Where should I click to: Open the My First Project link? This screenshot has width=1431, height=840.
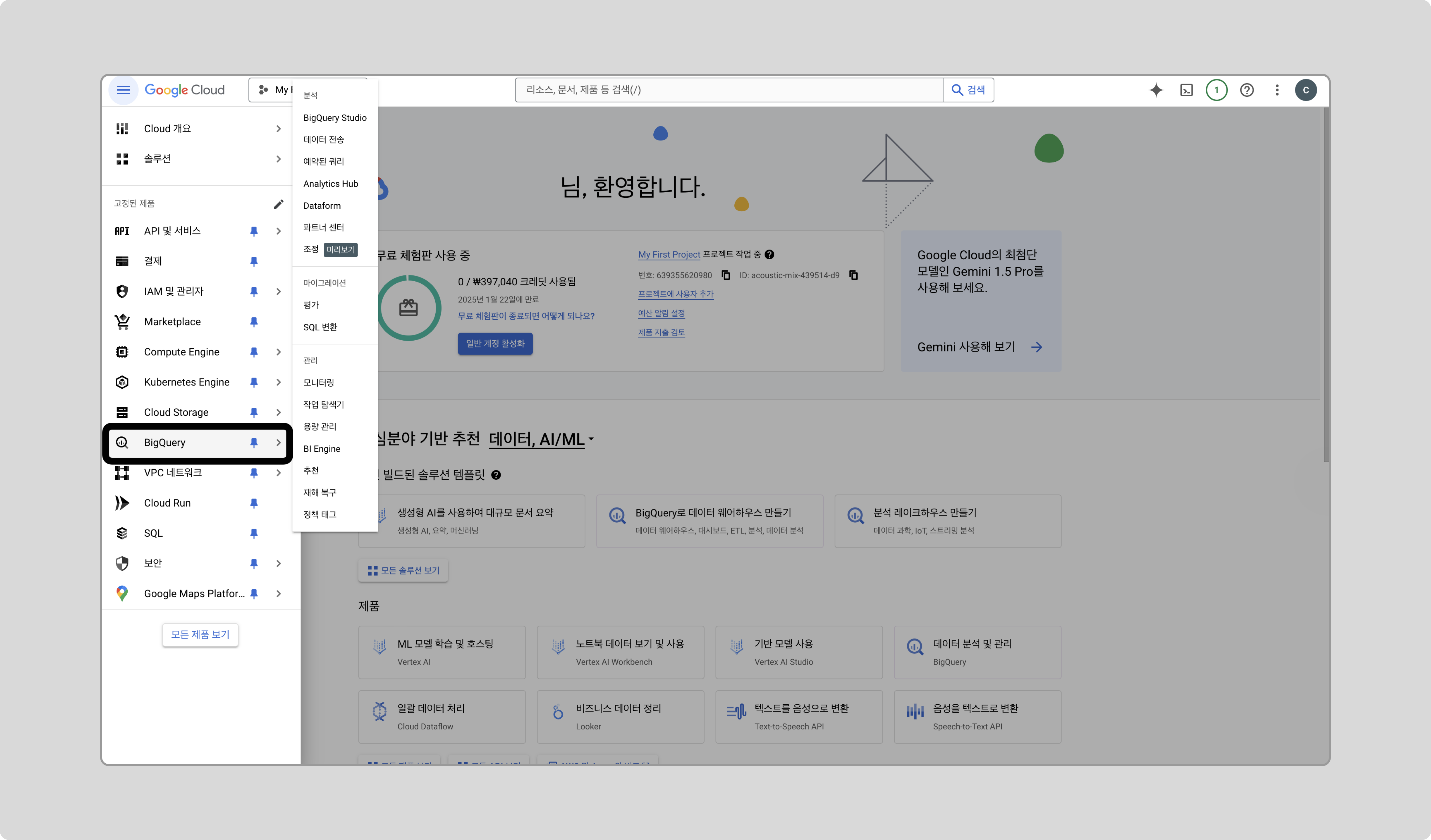coord(669,254)
